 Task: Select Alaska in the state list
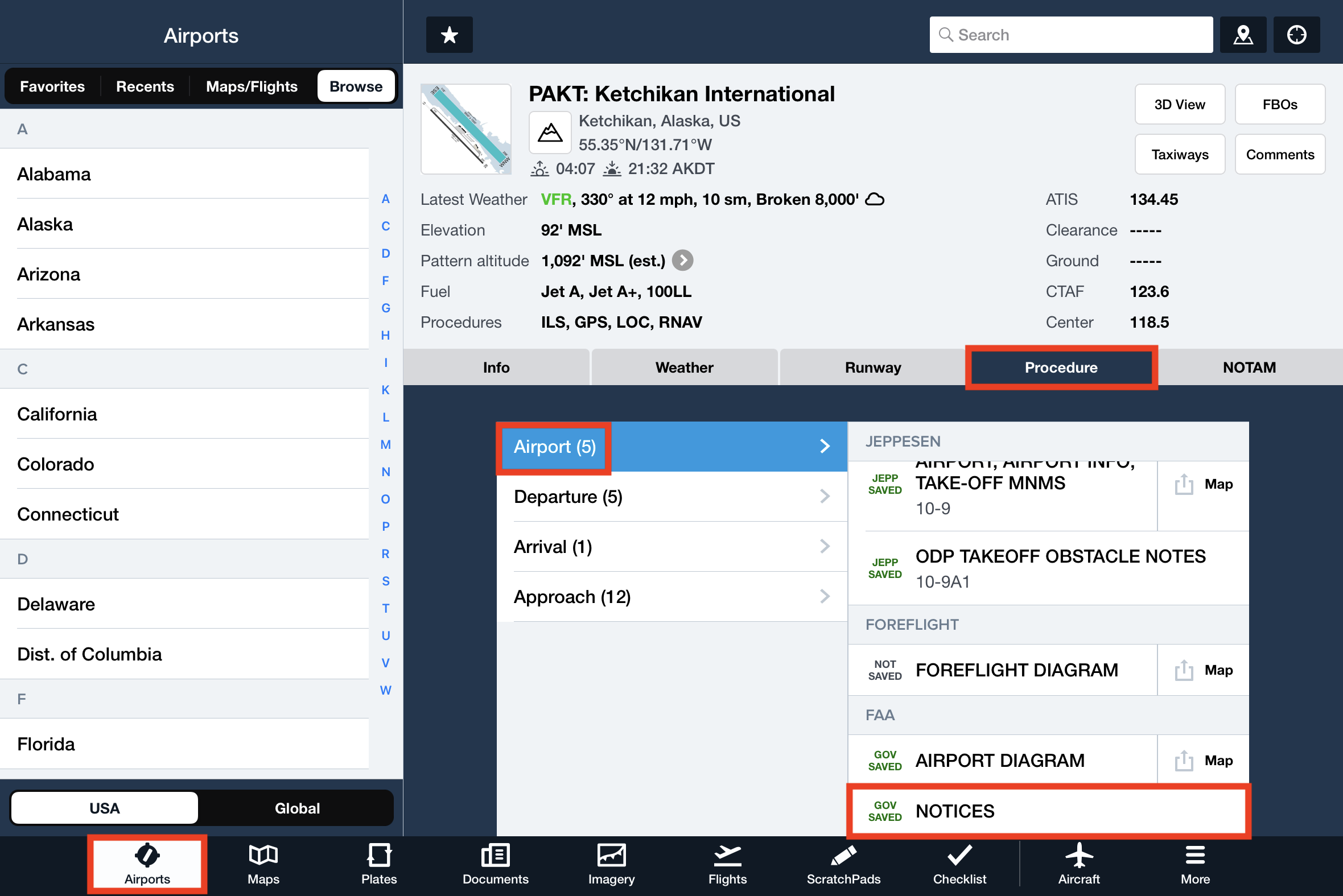pos(184,224)
